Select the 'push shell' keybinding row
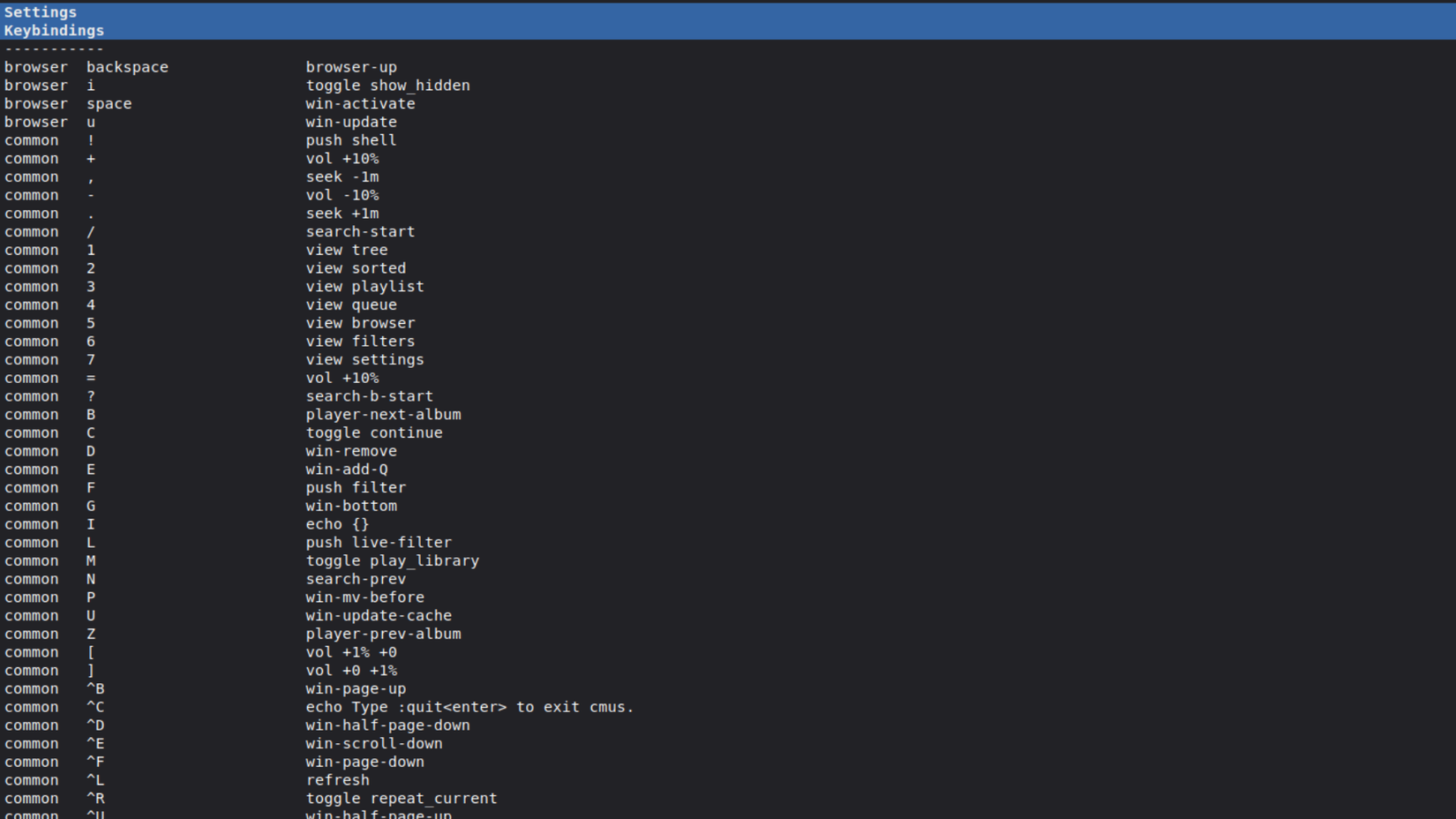The height and width of the screenshot is (819, 1456). pyautogui.click(x=728, y=140)
